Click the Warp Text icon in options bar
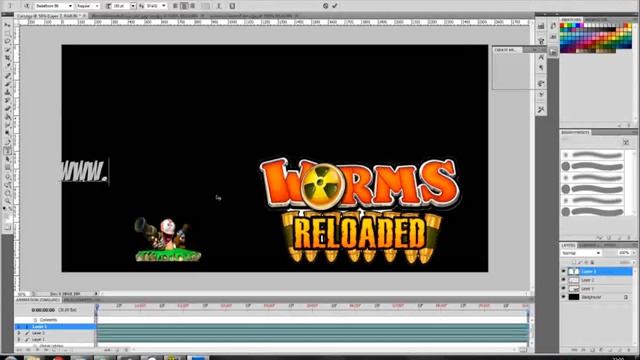640x360 pixels. pyautogui.click(x=219, y=6)
